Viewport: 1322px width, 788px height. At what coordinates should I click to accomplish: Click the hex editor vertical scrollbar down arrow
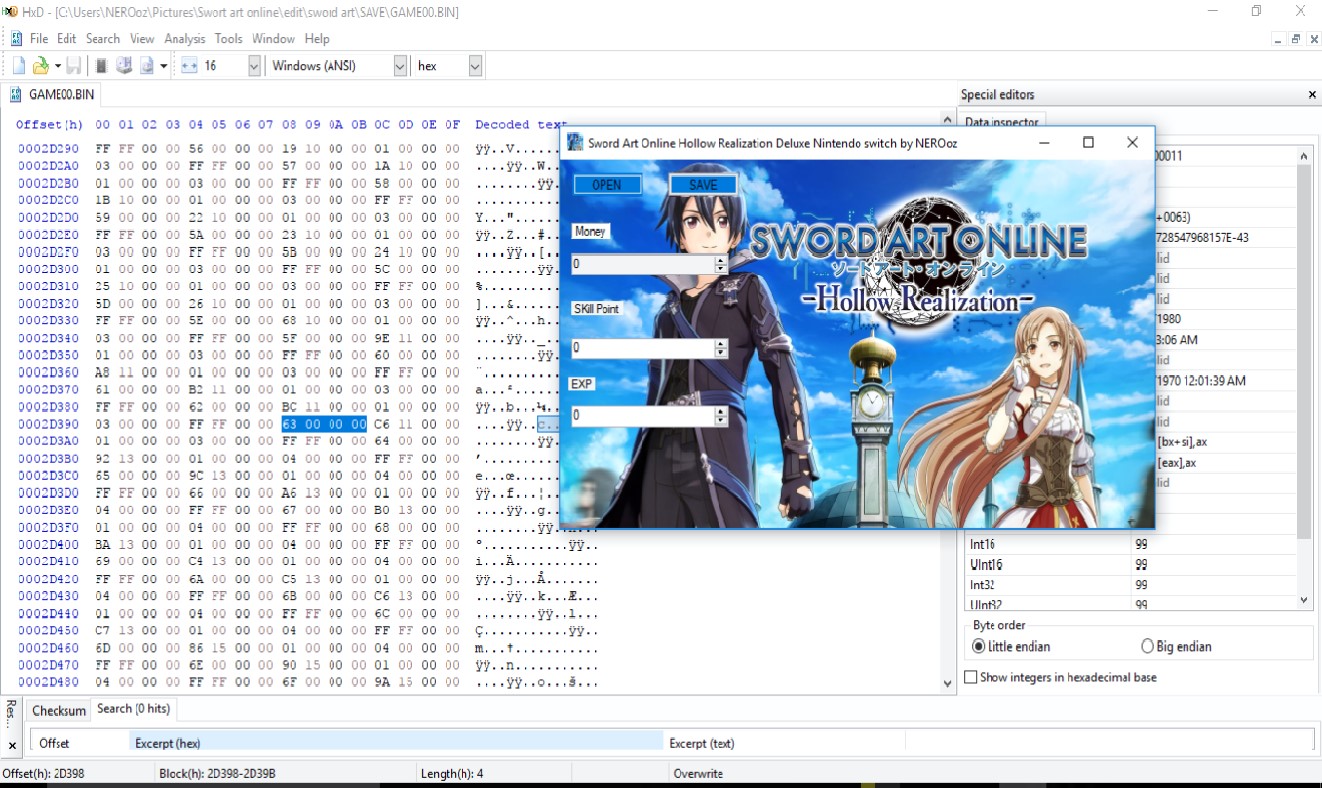948,684
